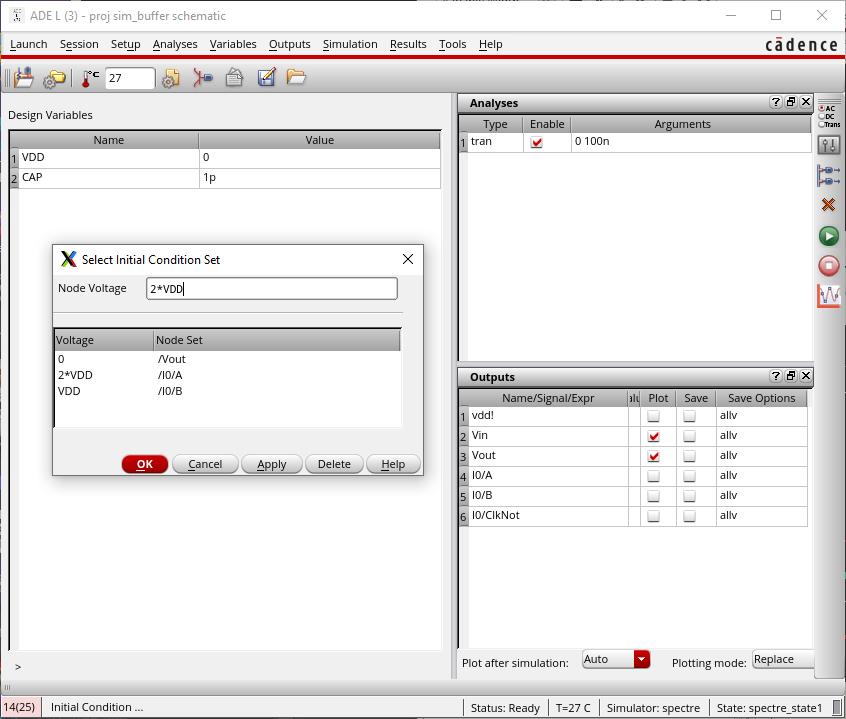Click the red Stop Simulation icon

[x=828, y=265]
